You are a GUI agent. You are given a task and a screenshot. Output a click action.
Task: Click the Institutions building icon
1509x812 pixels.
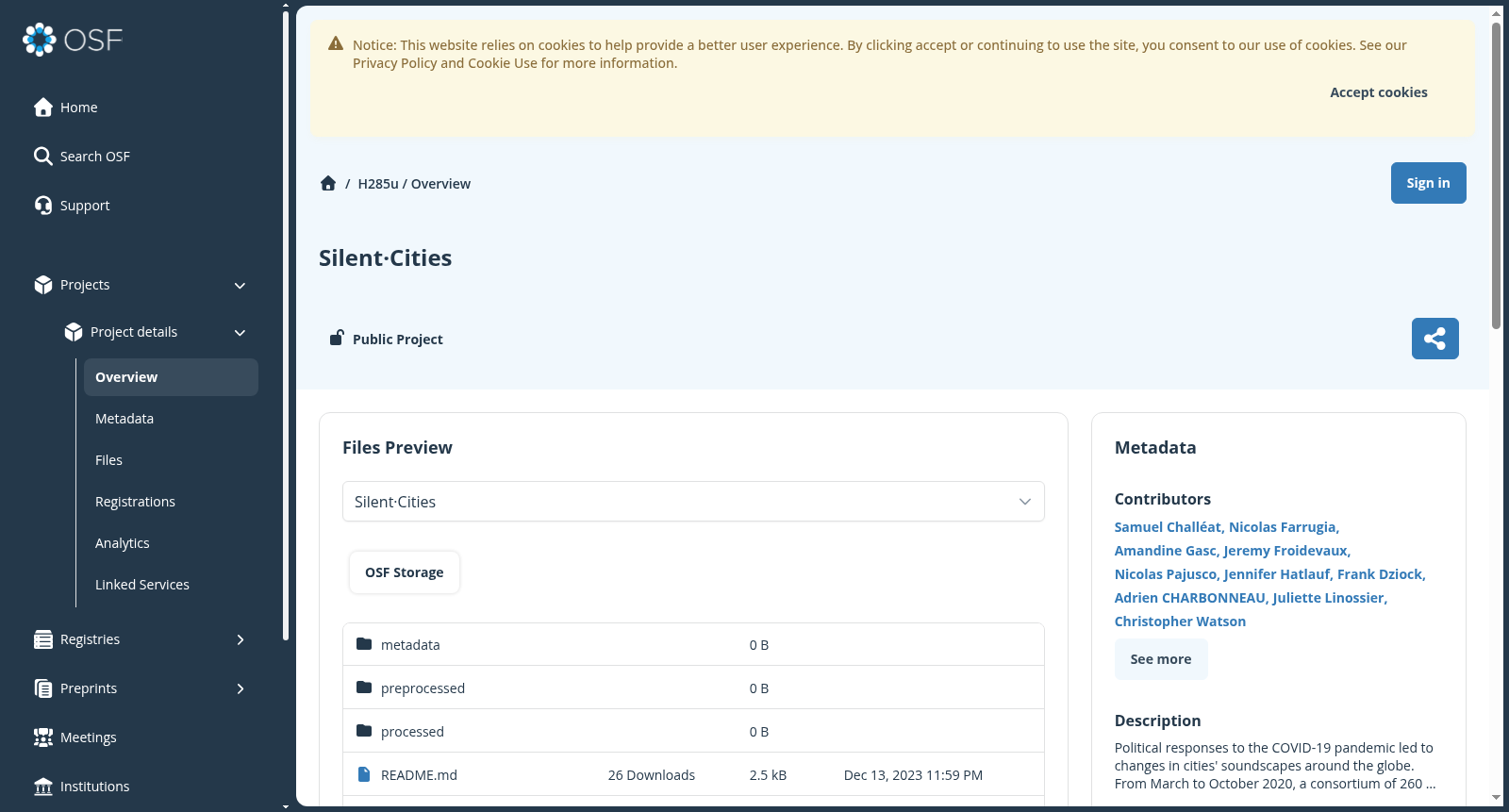42,787
